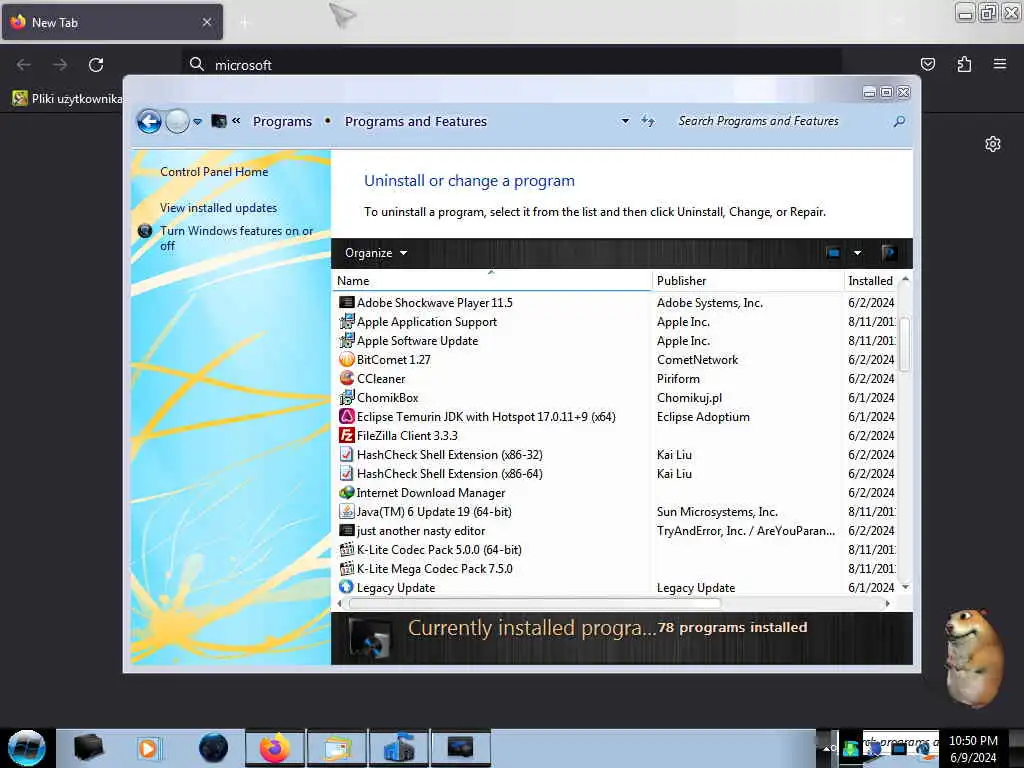
Task: Click the CCleaner icon in list
Action: 346,378
